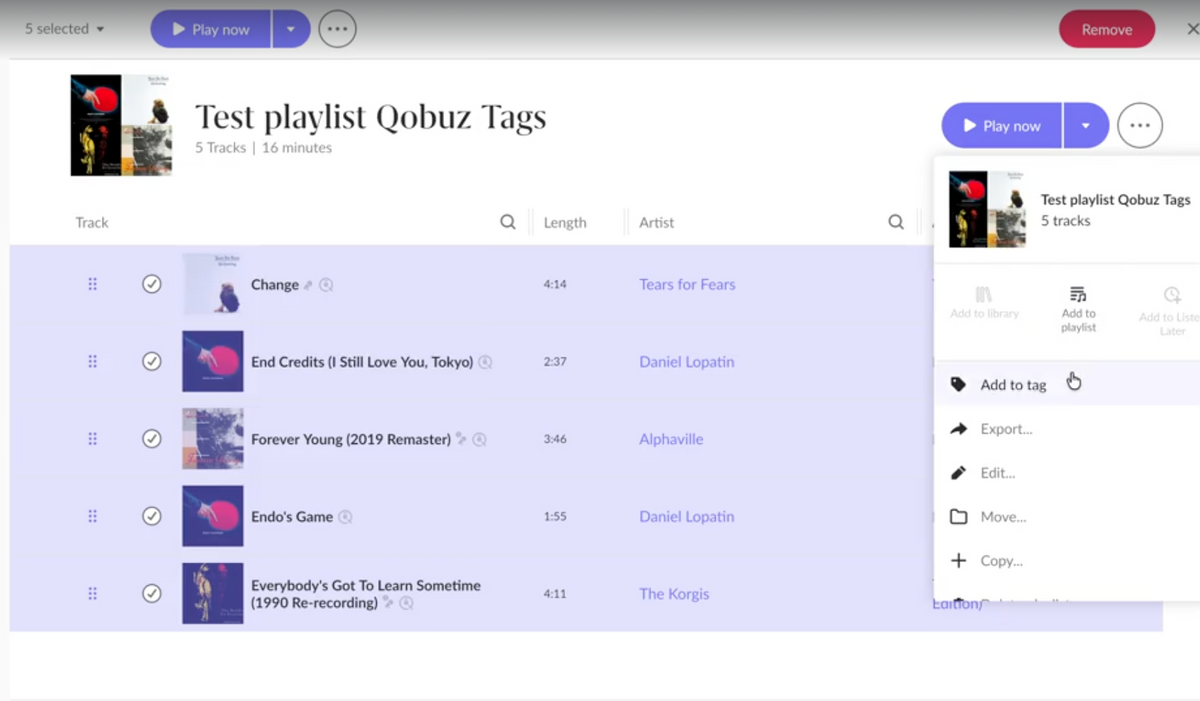Click 'Change' track title
Screen dimensions: 1200x701
point(275,284)
